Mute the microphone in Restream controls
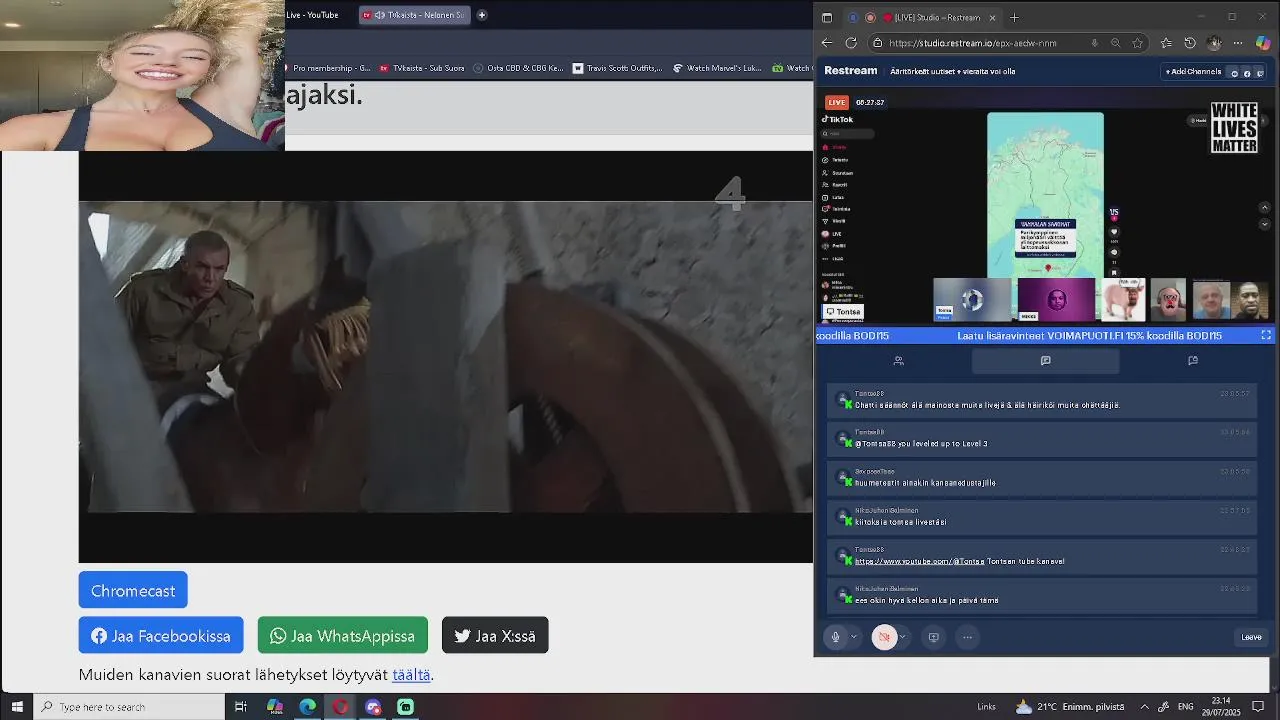 [x=836, y=637]
